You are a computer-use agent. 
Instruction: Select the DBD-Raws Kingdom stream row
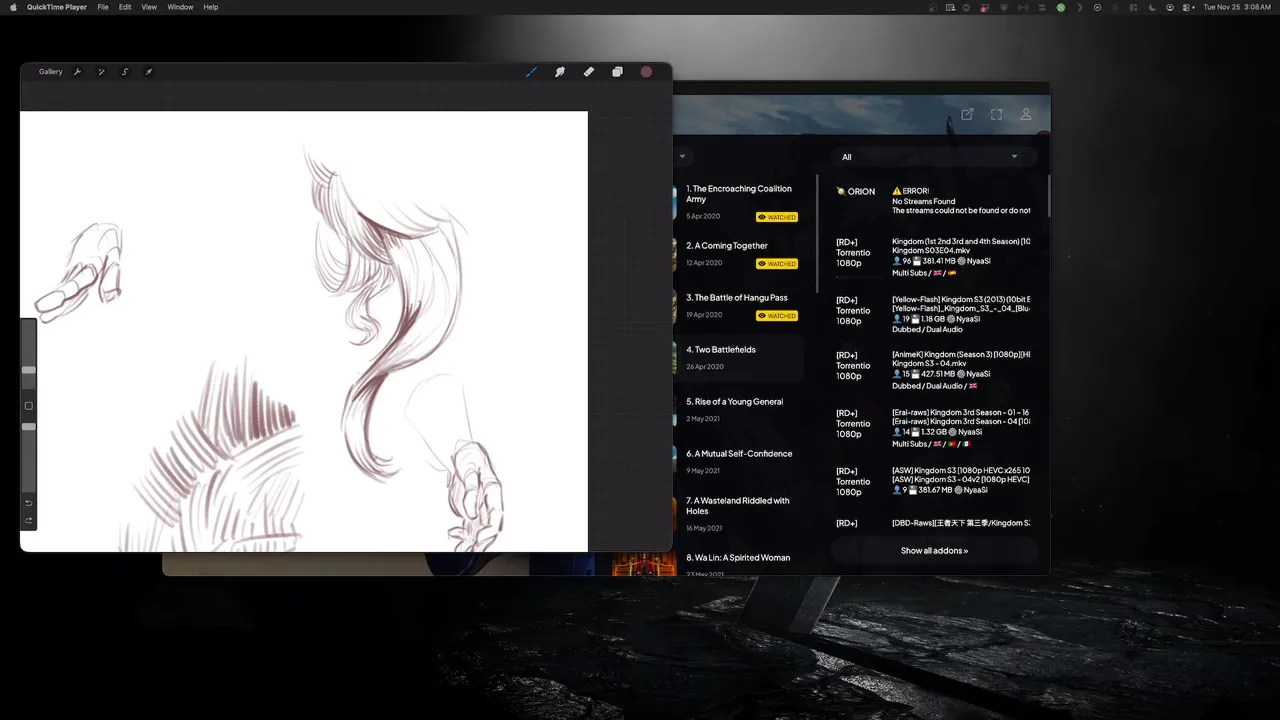[x=934, y=524]
